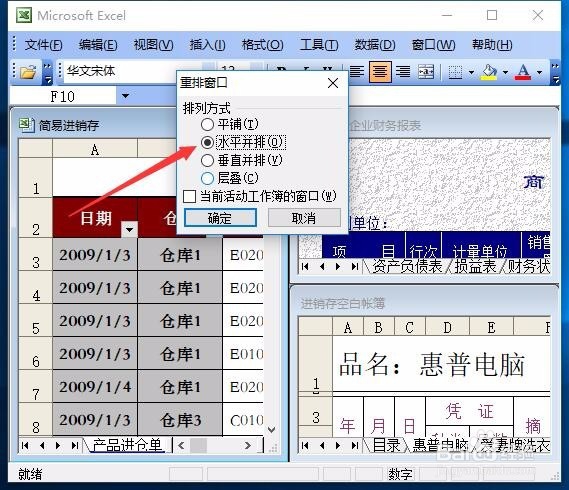
Task: Click the fill color bucket icon
Action: (489, 72)
